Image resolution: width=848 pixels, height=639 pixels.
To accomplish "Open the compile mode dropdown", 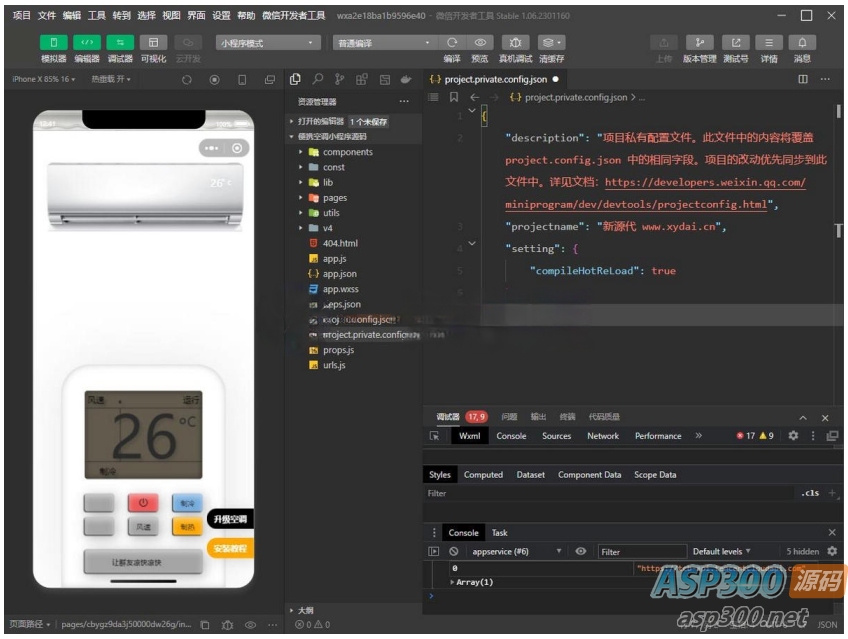I will point(383,43).
